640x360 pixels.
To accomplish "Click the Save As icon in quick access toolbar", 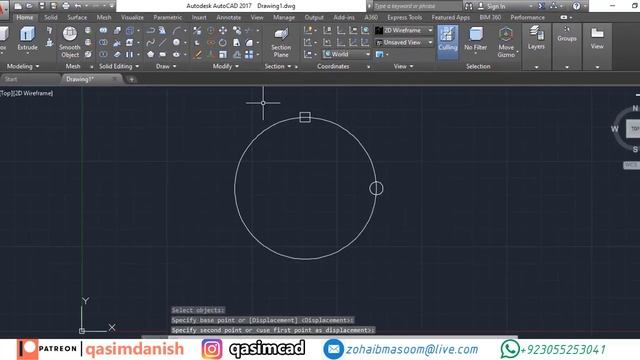I will point(53,6).
